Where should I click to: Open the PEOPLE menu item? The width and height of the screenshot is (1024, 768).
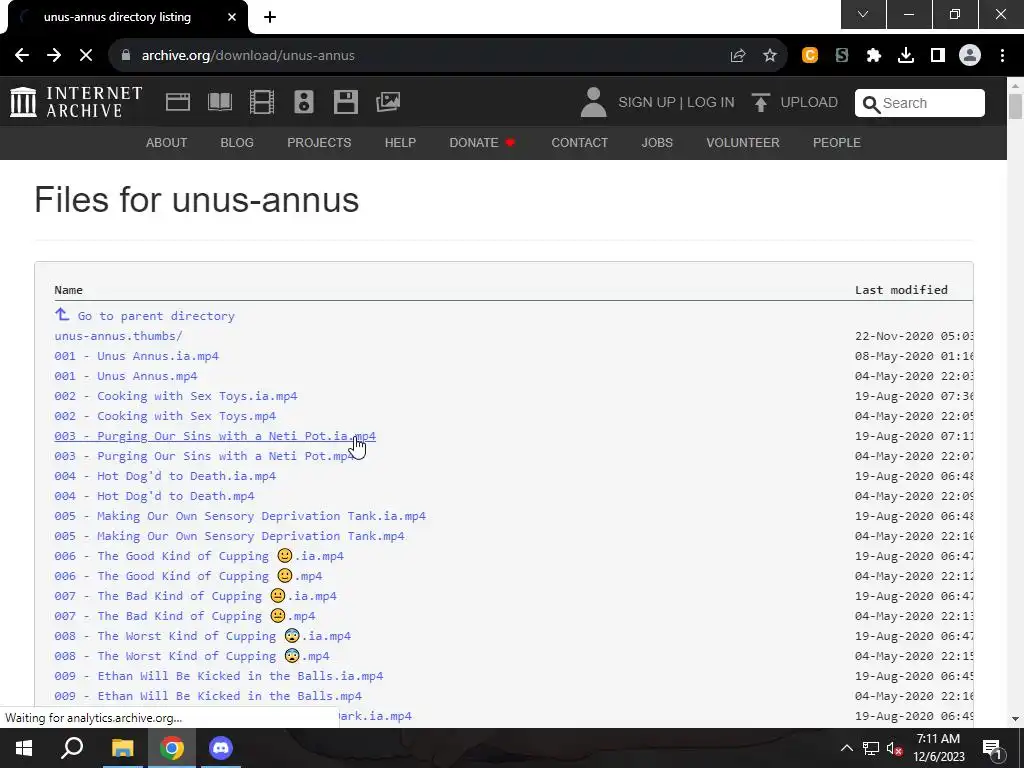837,142
